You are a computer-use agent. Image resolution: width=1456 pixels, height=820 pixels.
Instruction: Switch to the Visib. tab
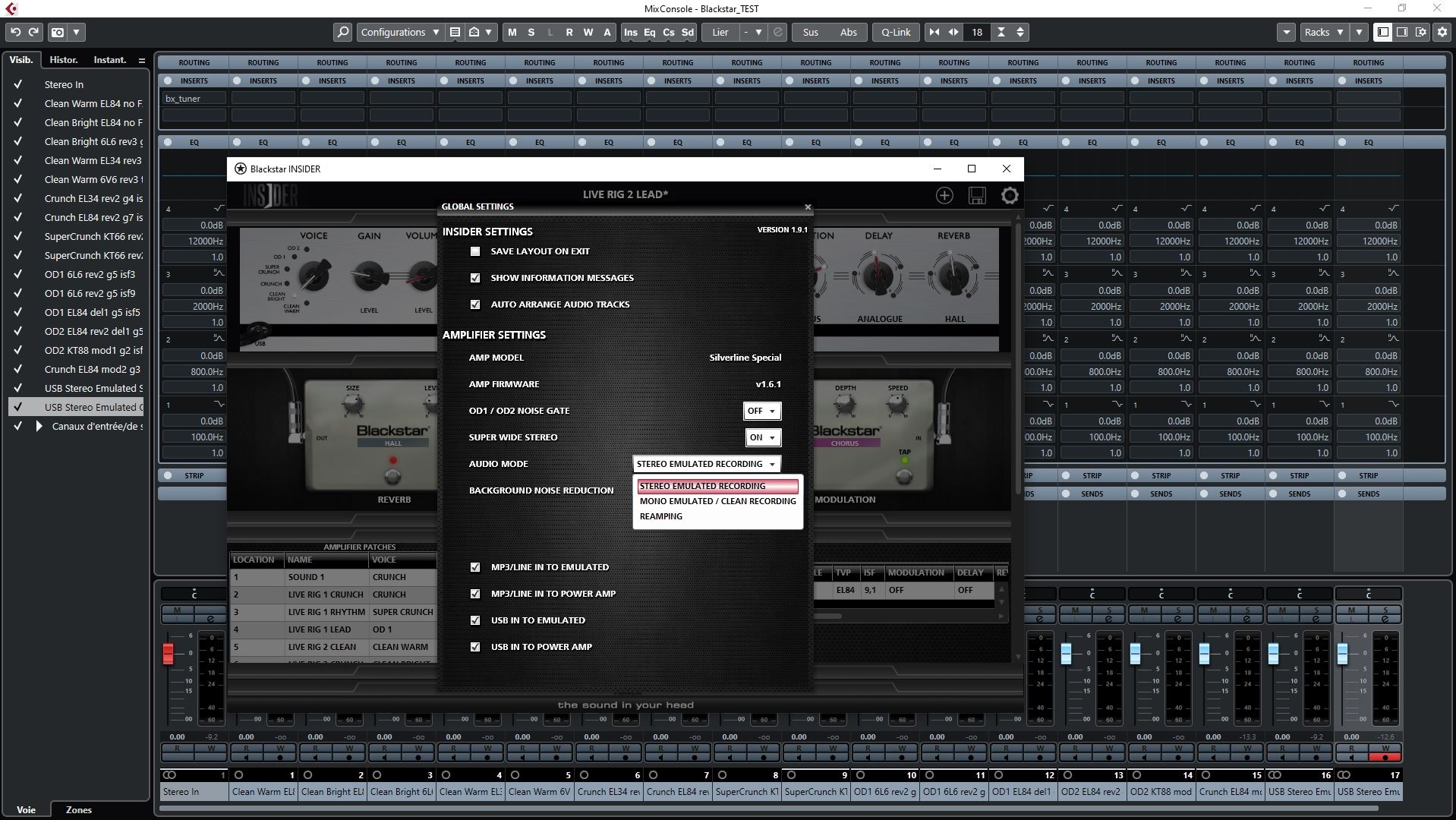(x=21, y=60)
